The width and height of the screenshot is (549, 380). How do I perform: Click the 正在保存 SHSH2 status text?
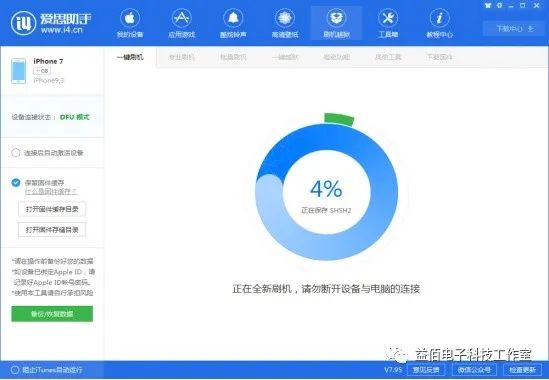pyautogui.click(x=326, y=210)
